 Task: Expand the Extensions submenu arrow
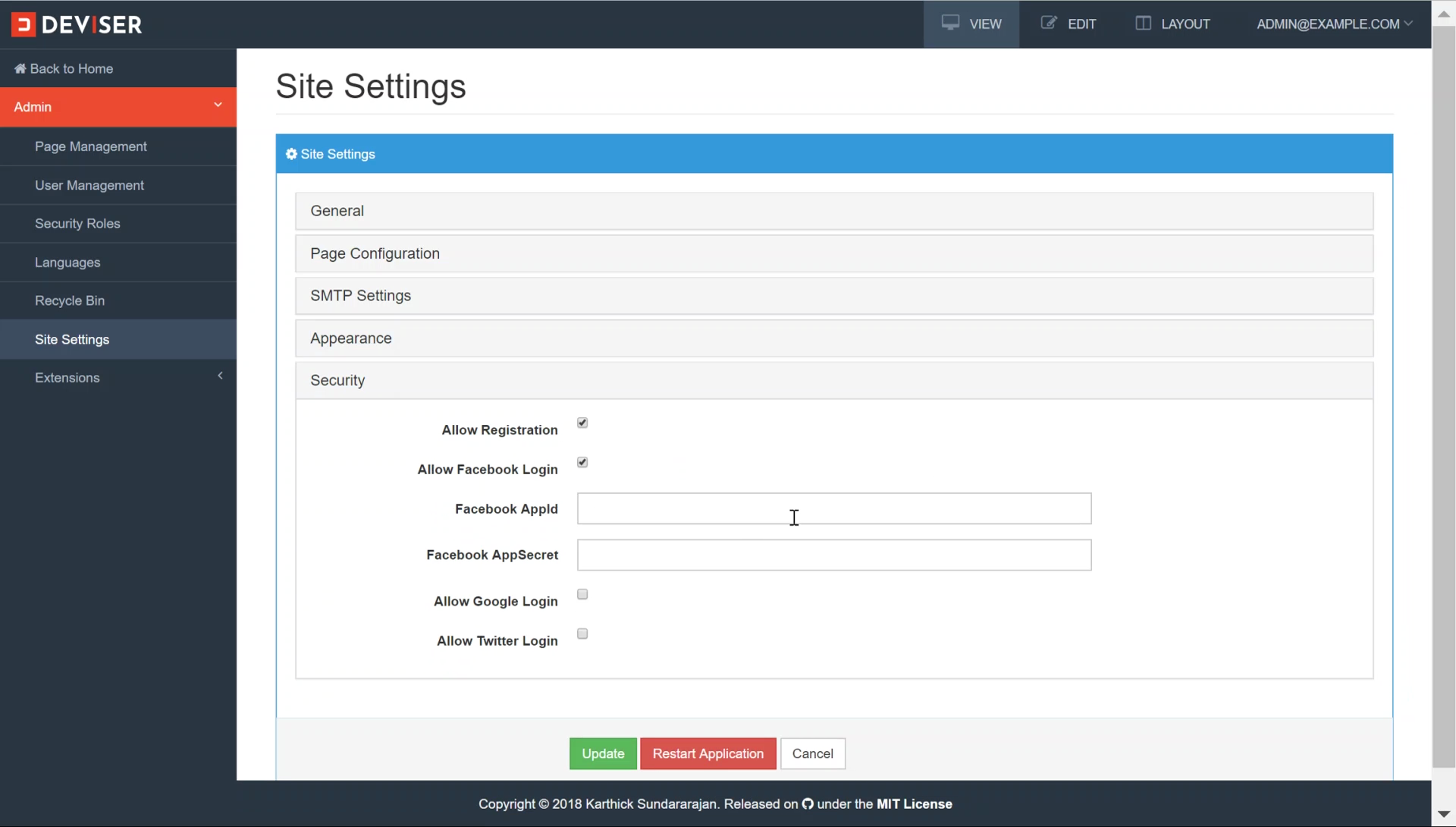click(220, 376)
